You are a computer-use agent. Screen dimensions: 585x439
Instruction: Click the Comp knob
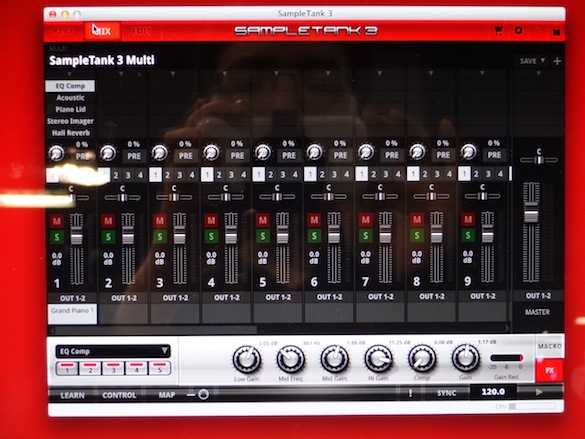coord(422,358)
